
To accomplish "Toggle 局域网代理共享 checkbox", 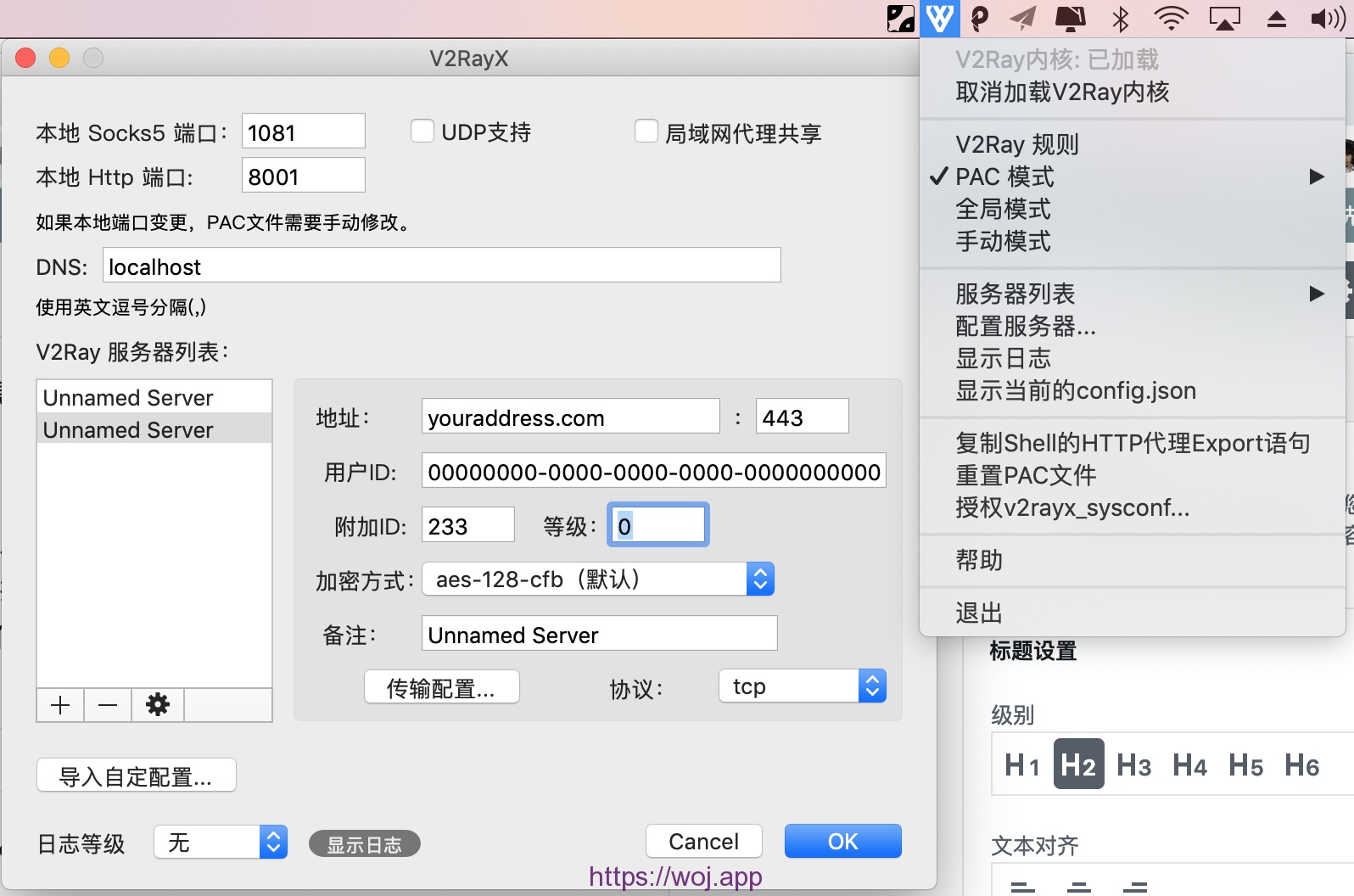I will (646, 132).
